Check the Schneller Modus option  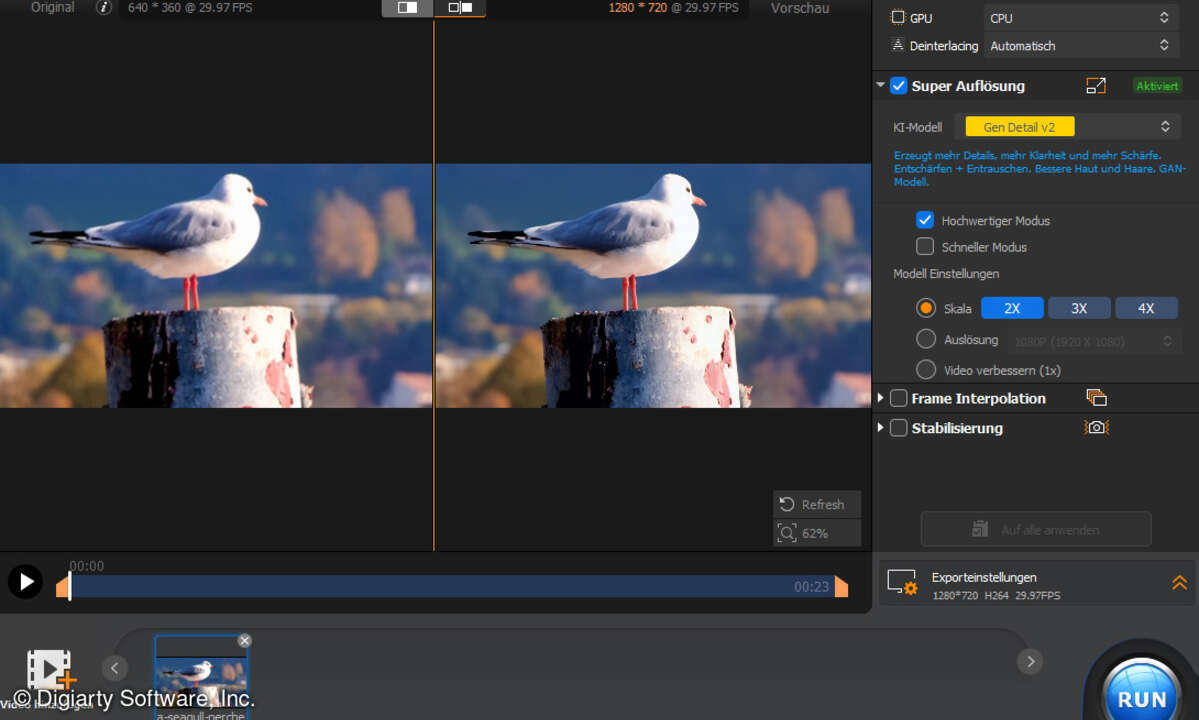pyautogui.click(x=924, y=246)
